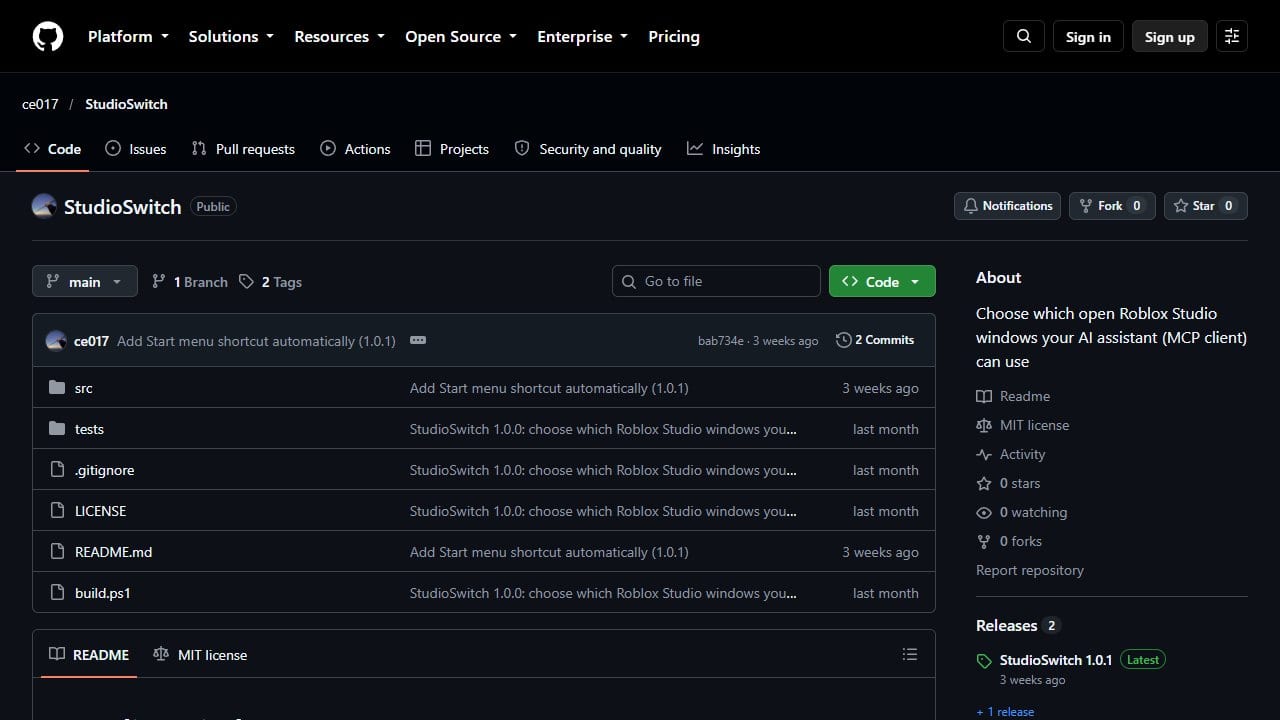
Task: Open the main branch selector dropdown
Action: pyautogui.click(x=84, y=282)
